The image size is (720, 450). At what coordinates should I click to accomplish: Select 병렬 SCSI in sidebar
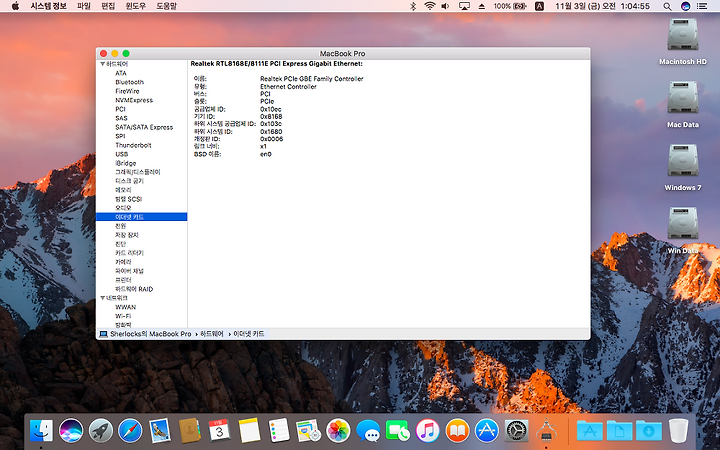tap(129, 199)
